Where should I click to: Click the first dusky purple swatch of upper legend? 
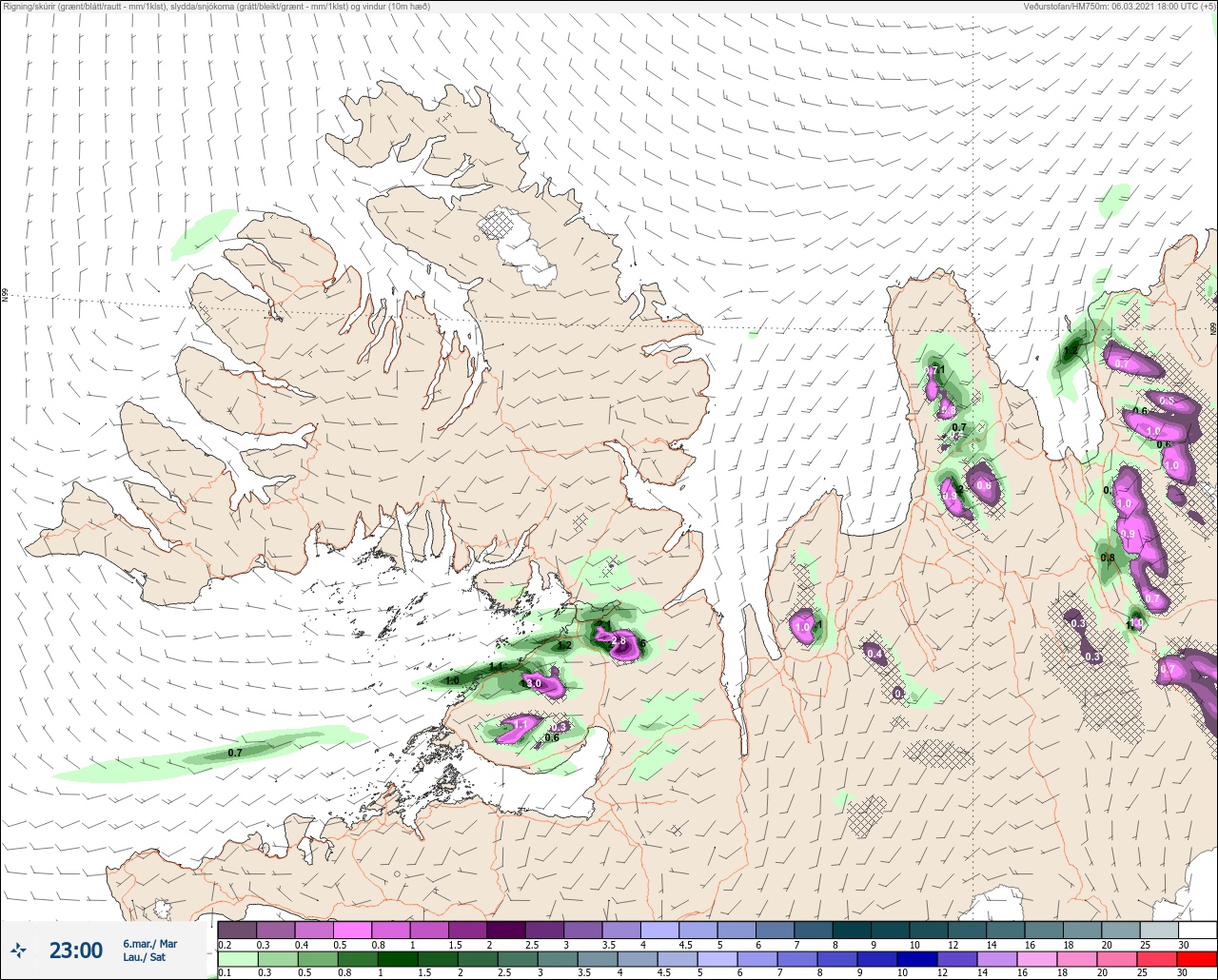pos(237,930)
